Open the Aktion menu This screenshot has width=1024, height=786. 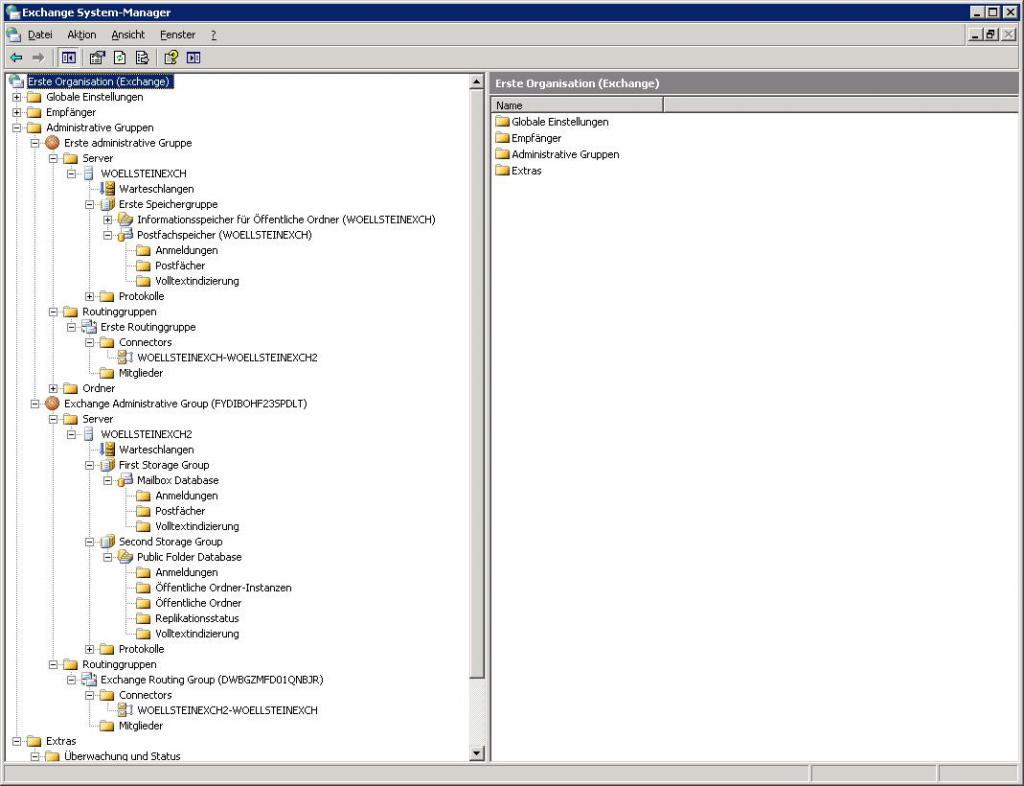pos(82,35)
